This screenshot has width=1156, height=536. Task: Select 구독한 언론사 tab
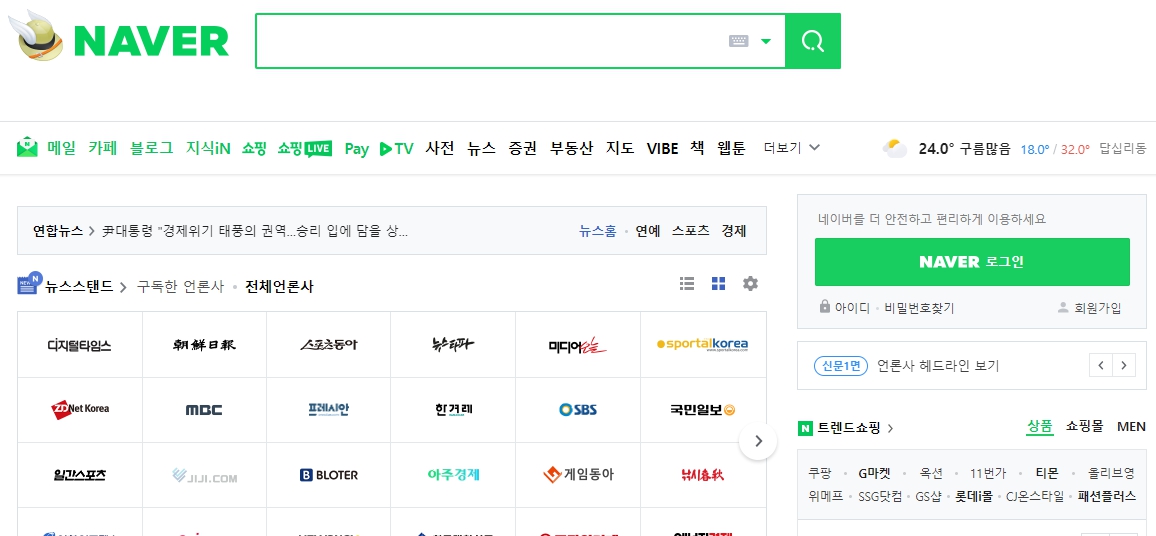pyautogui.click(x=180, y=286)
